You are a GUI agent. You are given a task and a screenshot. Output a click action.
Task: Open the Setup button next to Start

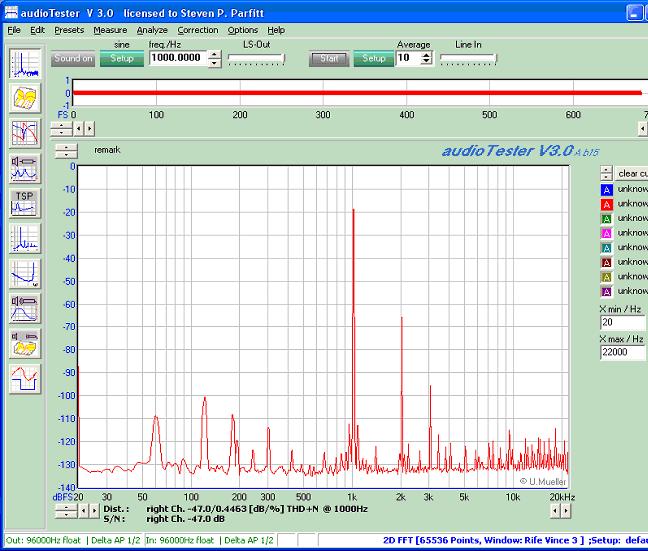pyautogui.click(x=374, y=59)
